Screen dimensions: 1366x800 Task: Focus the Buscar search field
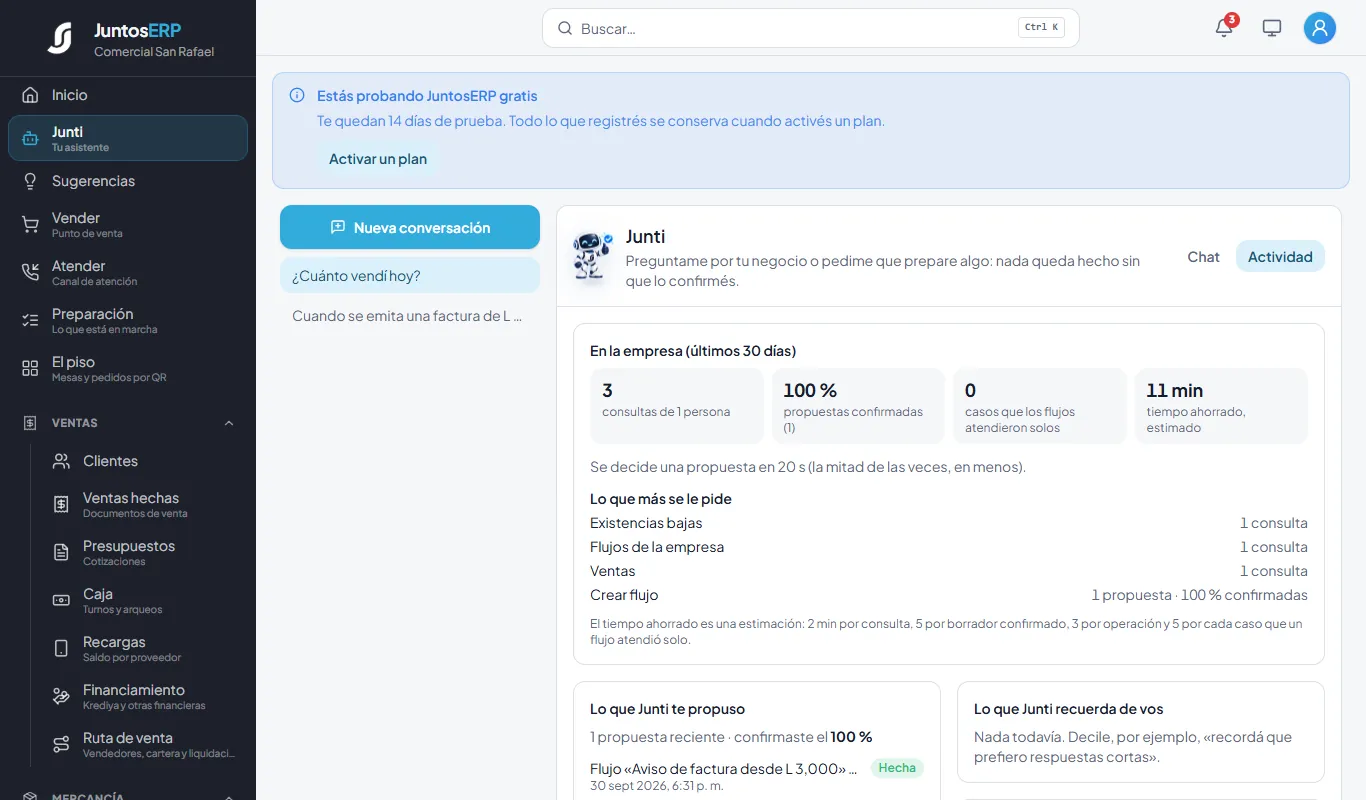point(810,28)
